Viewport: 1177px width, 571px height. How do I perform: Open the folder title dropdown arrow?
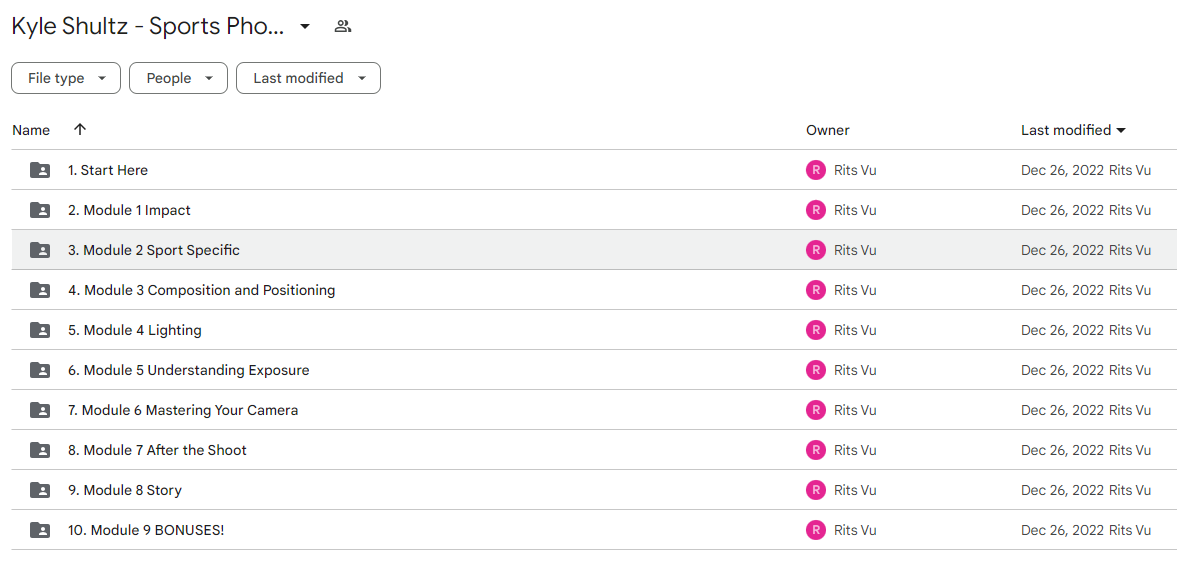coord(305,27)
